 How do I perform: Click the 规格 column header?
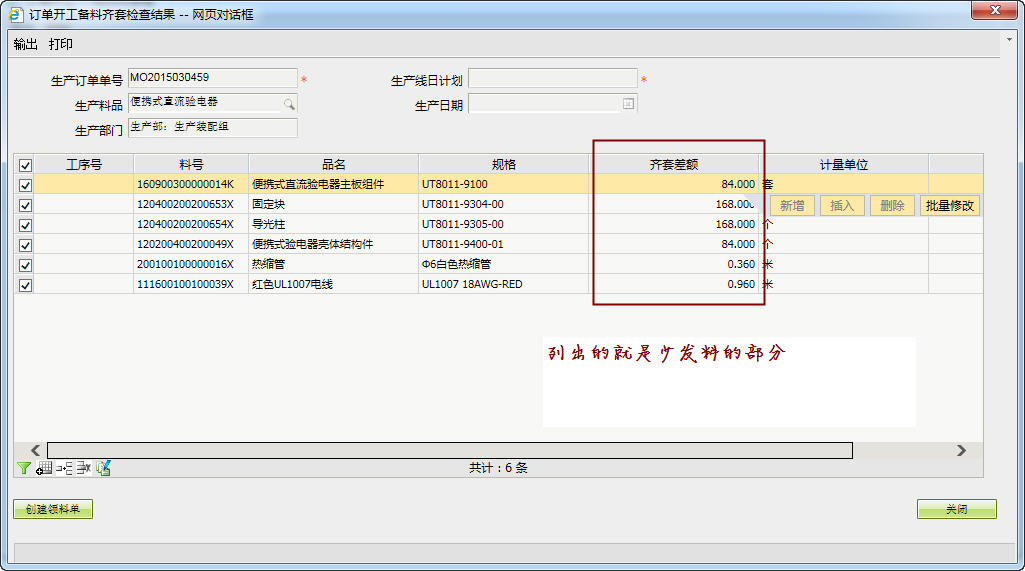pos(503,165)
